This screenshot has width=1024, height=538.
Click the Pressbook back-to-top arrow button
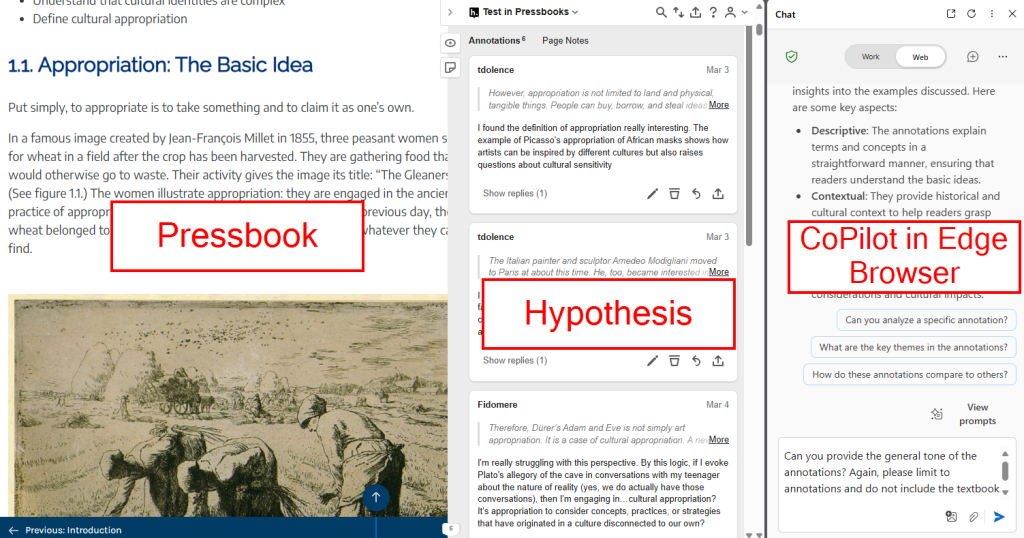click(376, 498)
